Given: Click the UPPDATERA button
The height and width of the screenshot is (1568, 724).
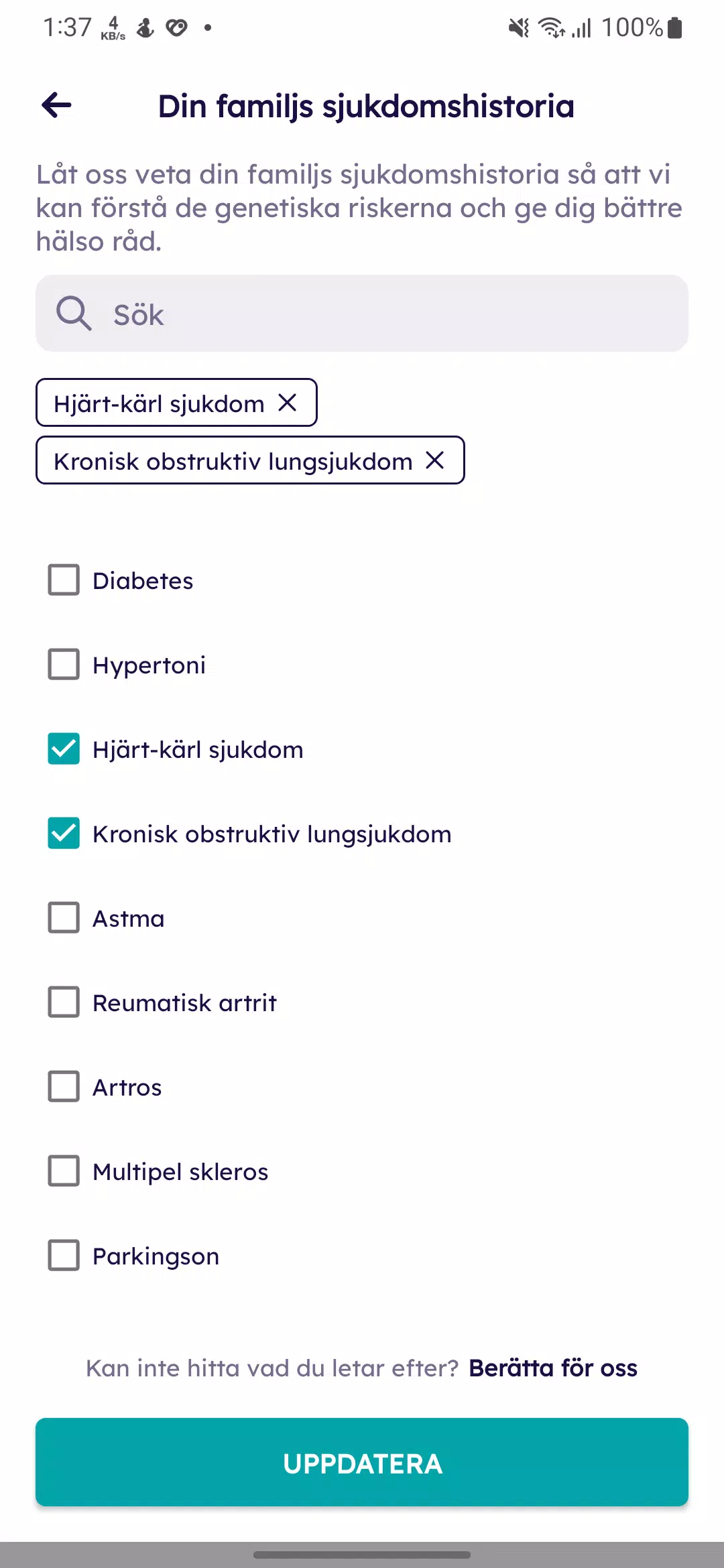Looking at the screenshot, I should click(x=362, y=1462).
